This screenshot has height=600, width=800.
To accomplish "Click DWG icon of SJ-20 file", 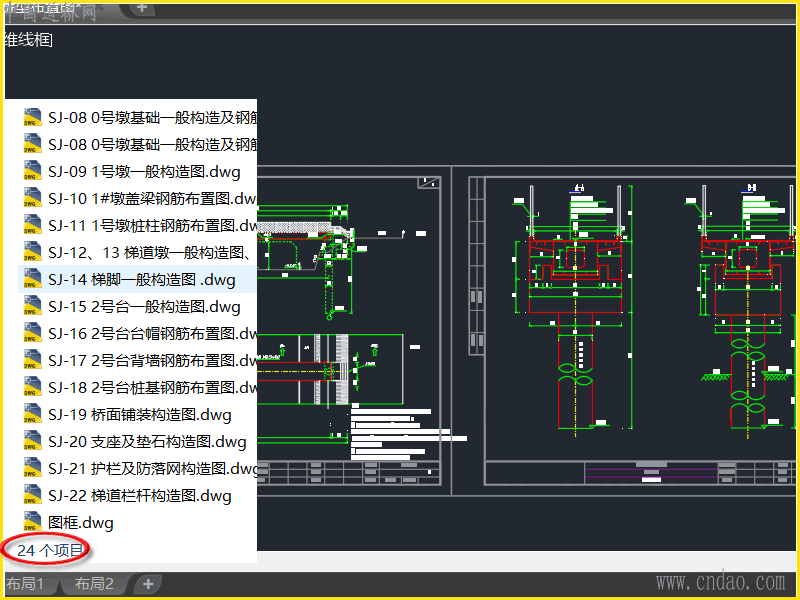I will [32, 441].
